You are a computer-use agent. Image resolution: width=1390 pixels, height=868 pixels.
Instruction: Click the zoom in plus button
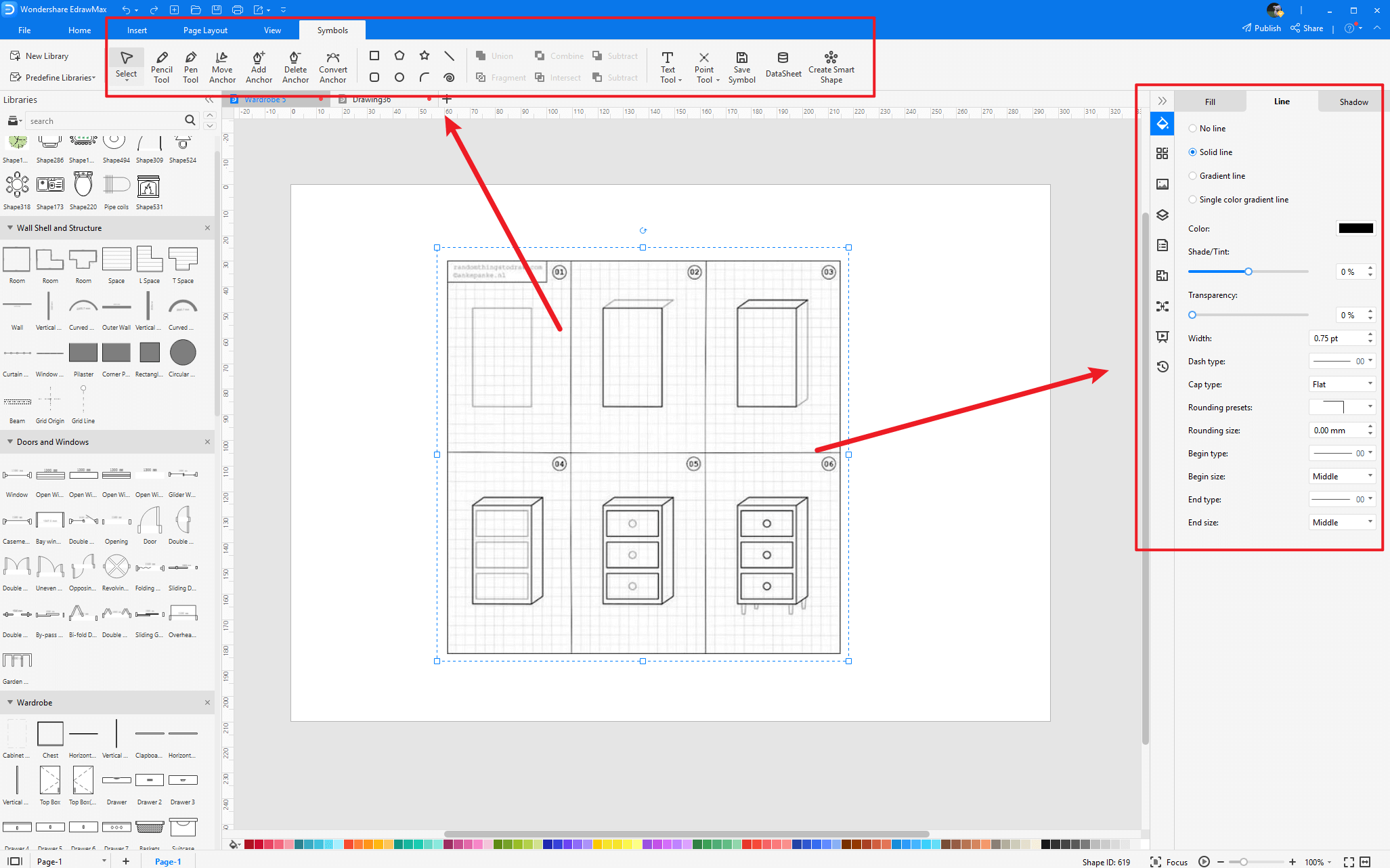pos(1293,862)
